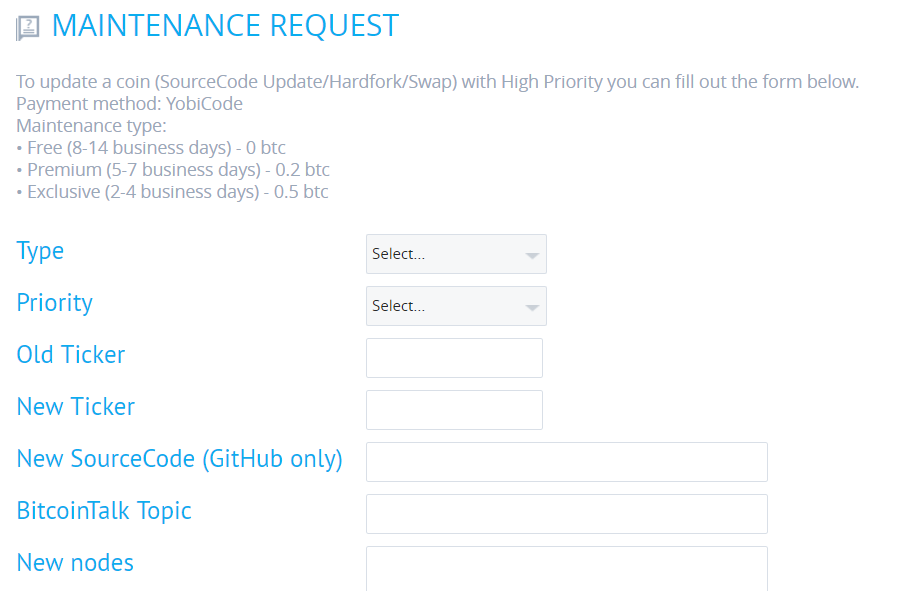Click the Exclusive (2-4 business days) line
Screen dimensions: 897x591
[172, 191]
